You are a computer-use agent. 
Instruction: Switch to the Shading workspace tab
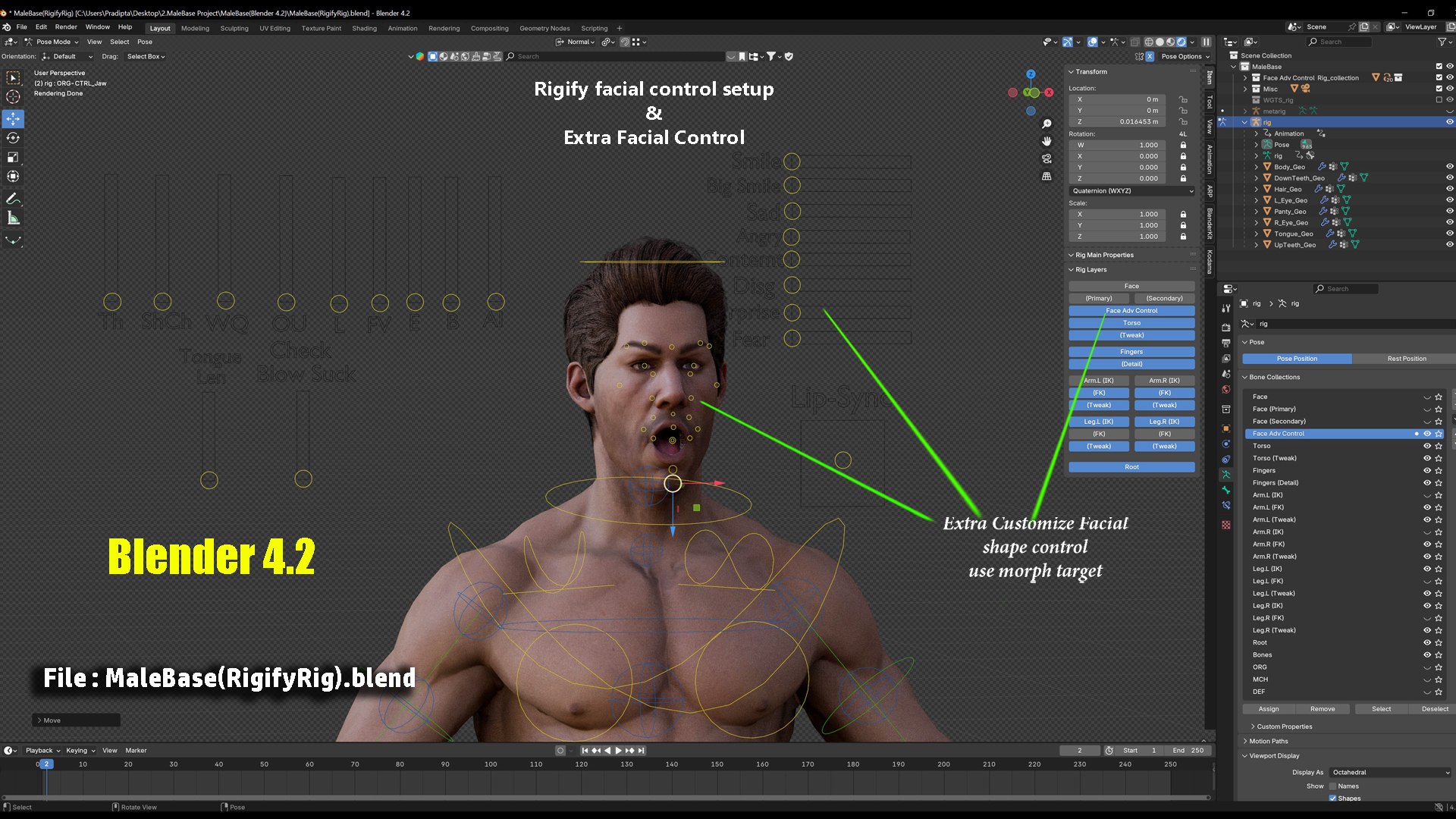(364, 28)
